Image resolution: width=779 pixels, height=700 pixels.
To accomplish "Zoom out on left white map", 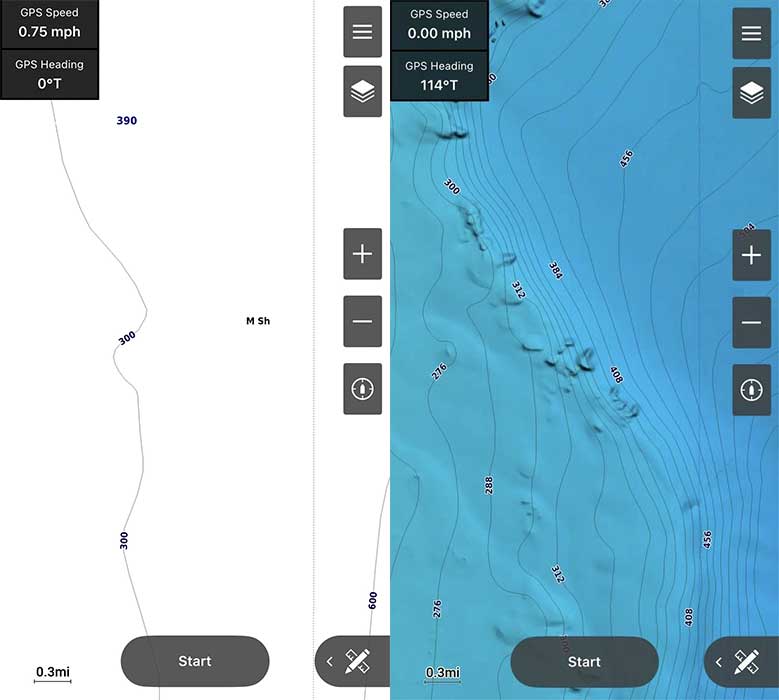I will tap(363, 321).
